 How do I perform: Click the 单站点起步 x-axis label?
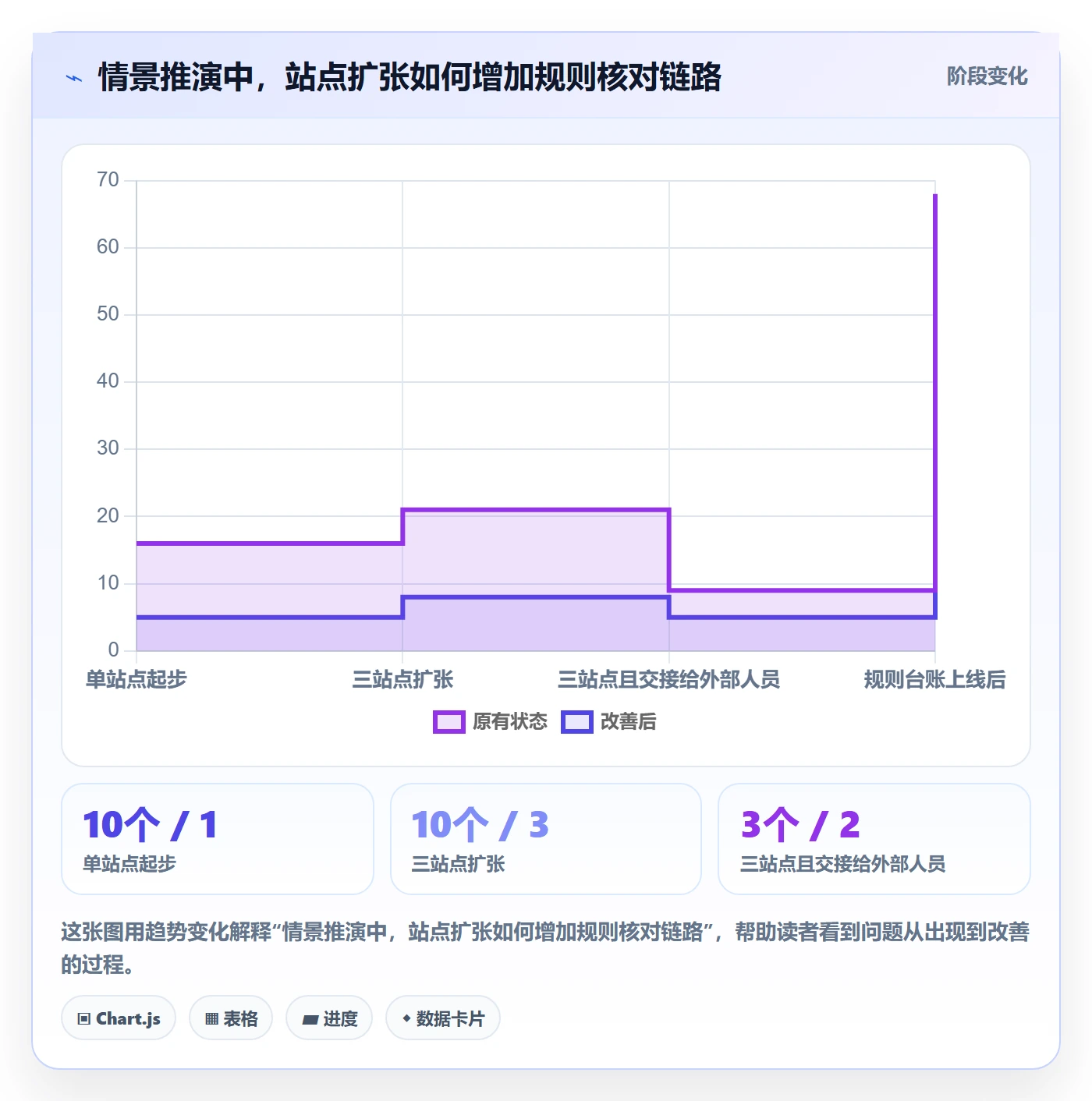coord(136,679)
